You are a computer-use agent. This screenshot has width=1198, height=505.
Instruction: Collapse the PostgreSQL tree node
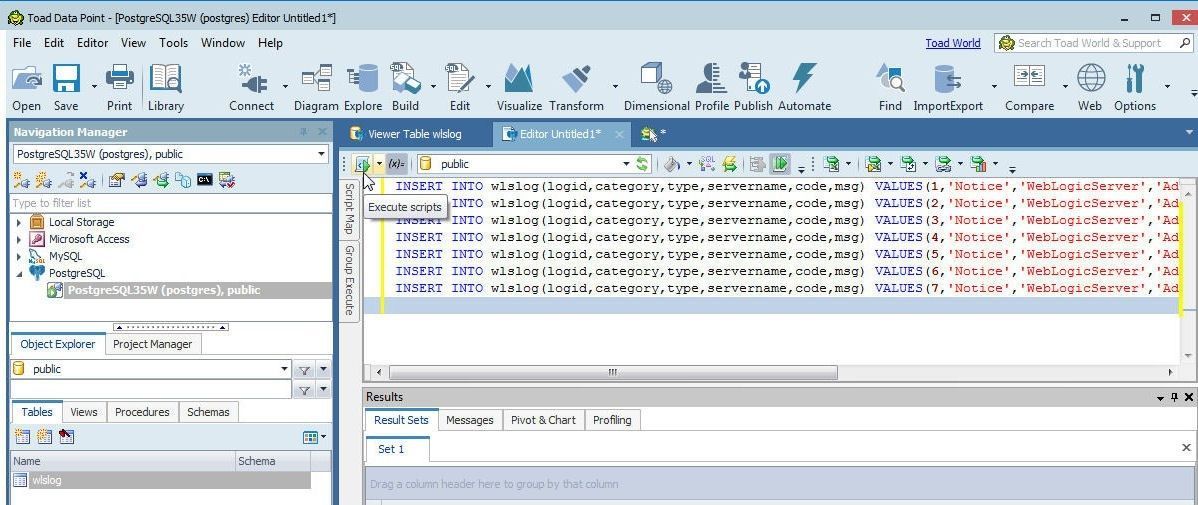click(18, 274)
